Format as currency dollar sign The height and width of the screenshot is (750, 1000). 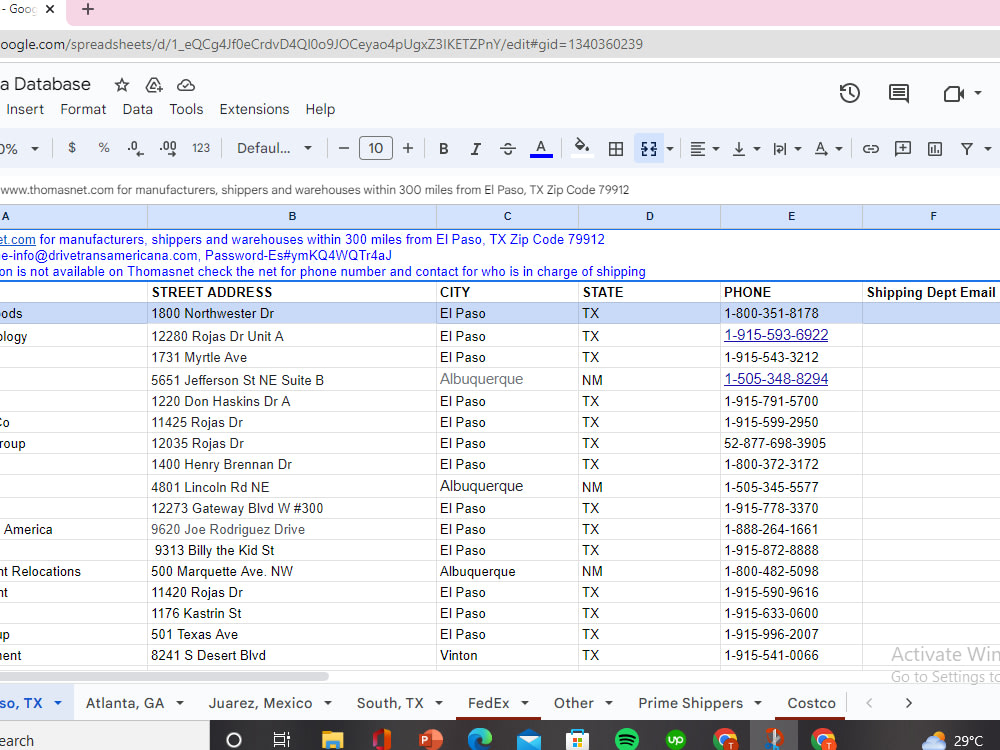(72, 149)
